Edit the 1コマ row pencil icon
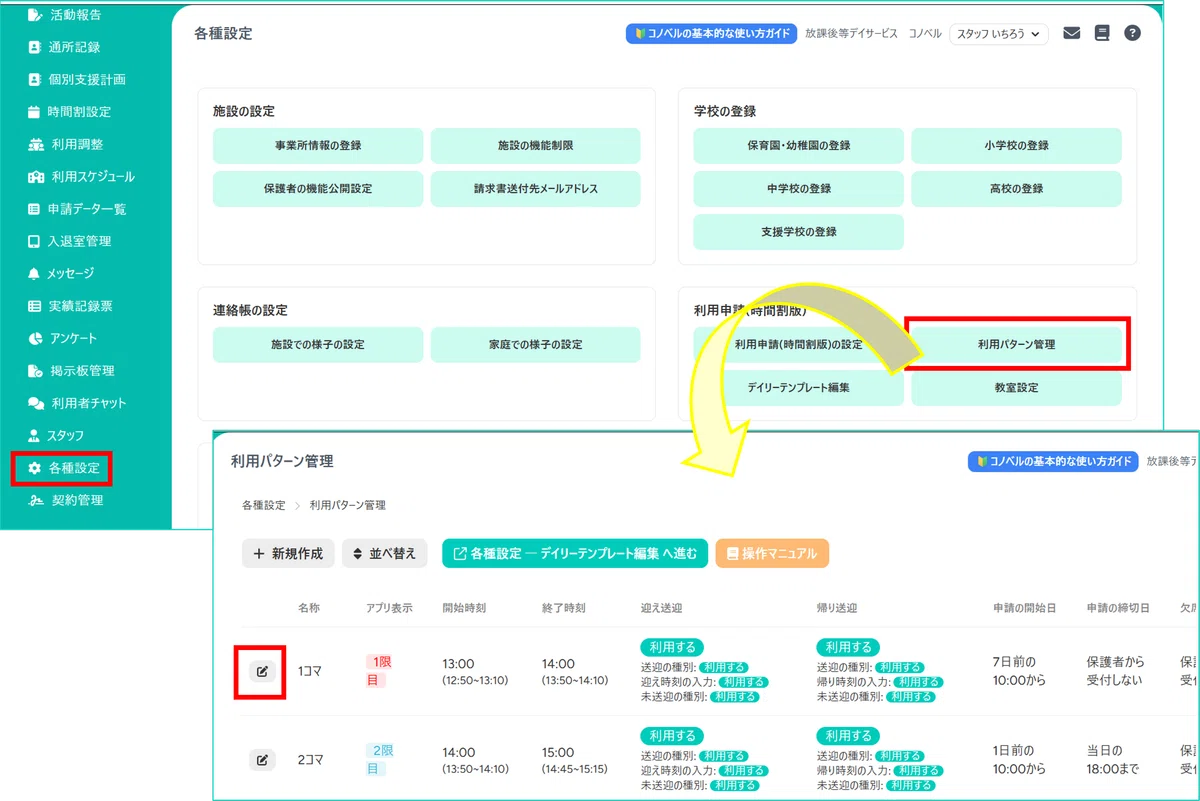Screen dimensions: 1200x801 [x=262, y=671]
